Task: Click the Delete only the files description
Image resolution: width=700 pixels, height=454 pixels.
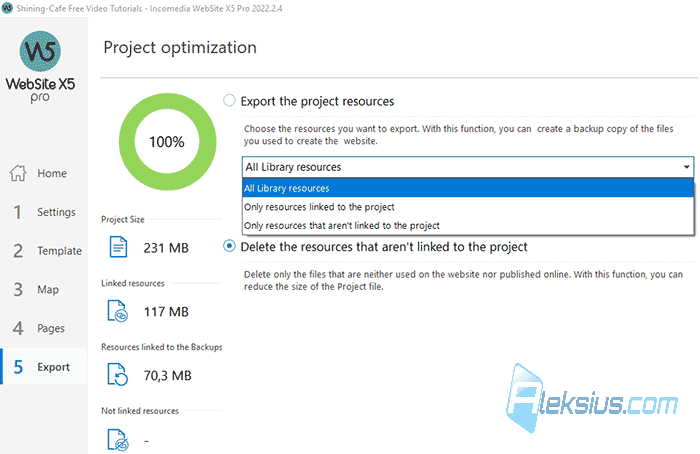Action: coord(463,280)
